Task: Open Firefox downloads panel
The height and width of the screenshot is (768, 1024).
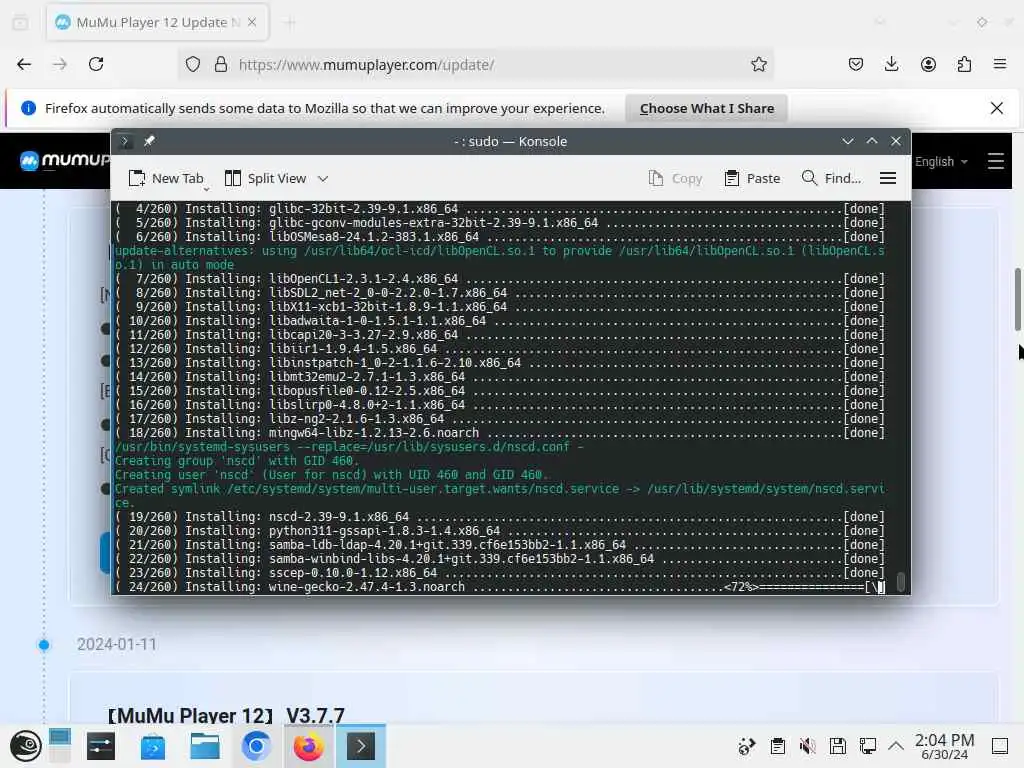Action: click(891, 64)
